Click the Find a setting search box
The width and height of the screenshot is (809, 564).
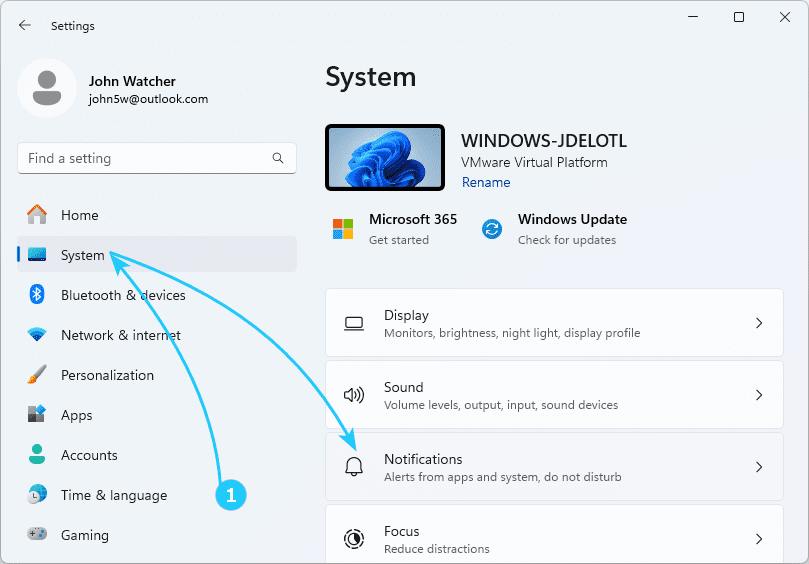(x=145, y=158)
